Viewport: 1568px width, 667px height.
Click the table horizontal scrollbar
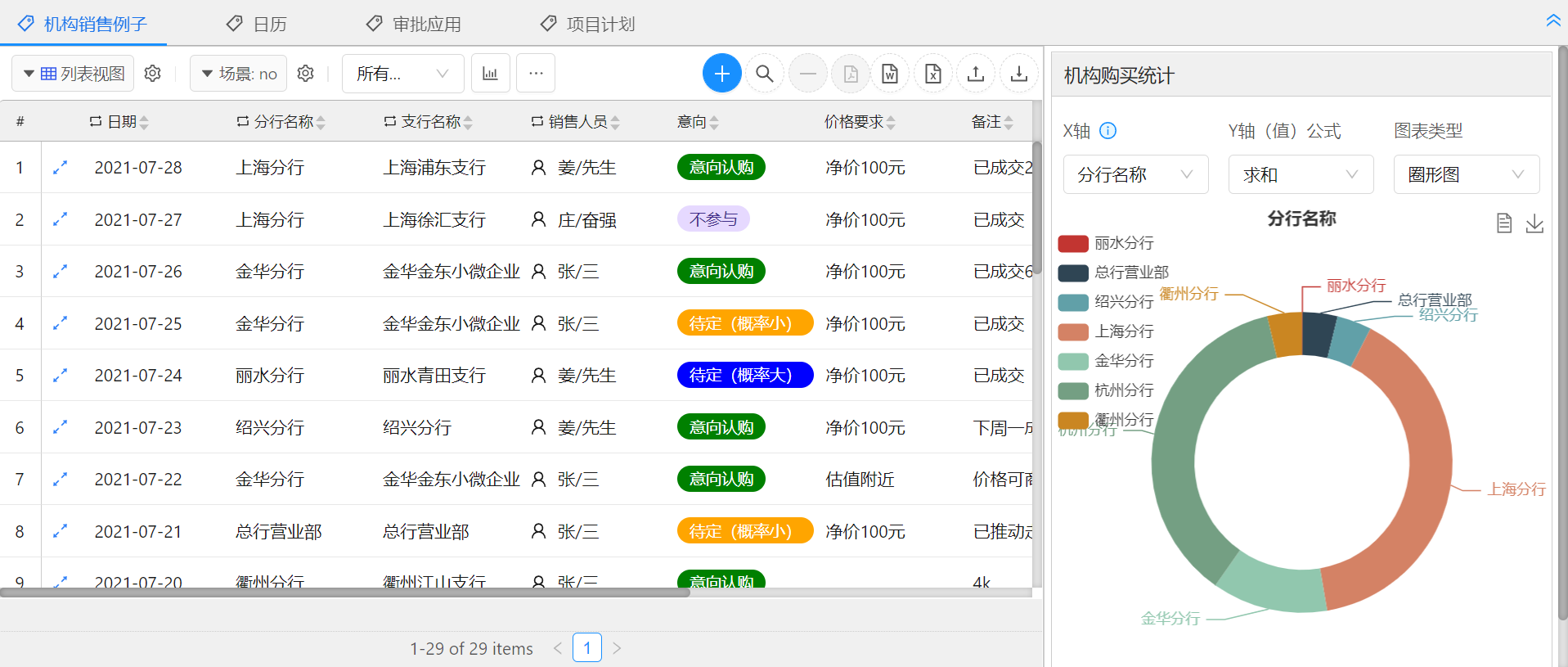pyautogui.click(x=344, y=593)
